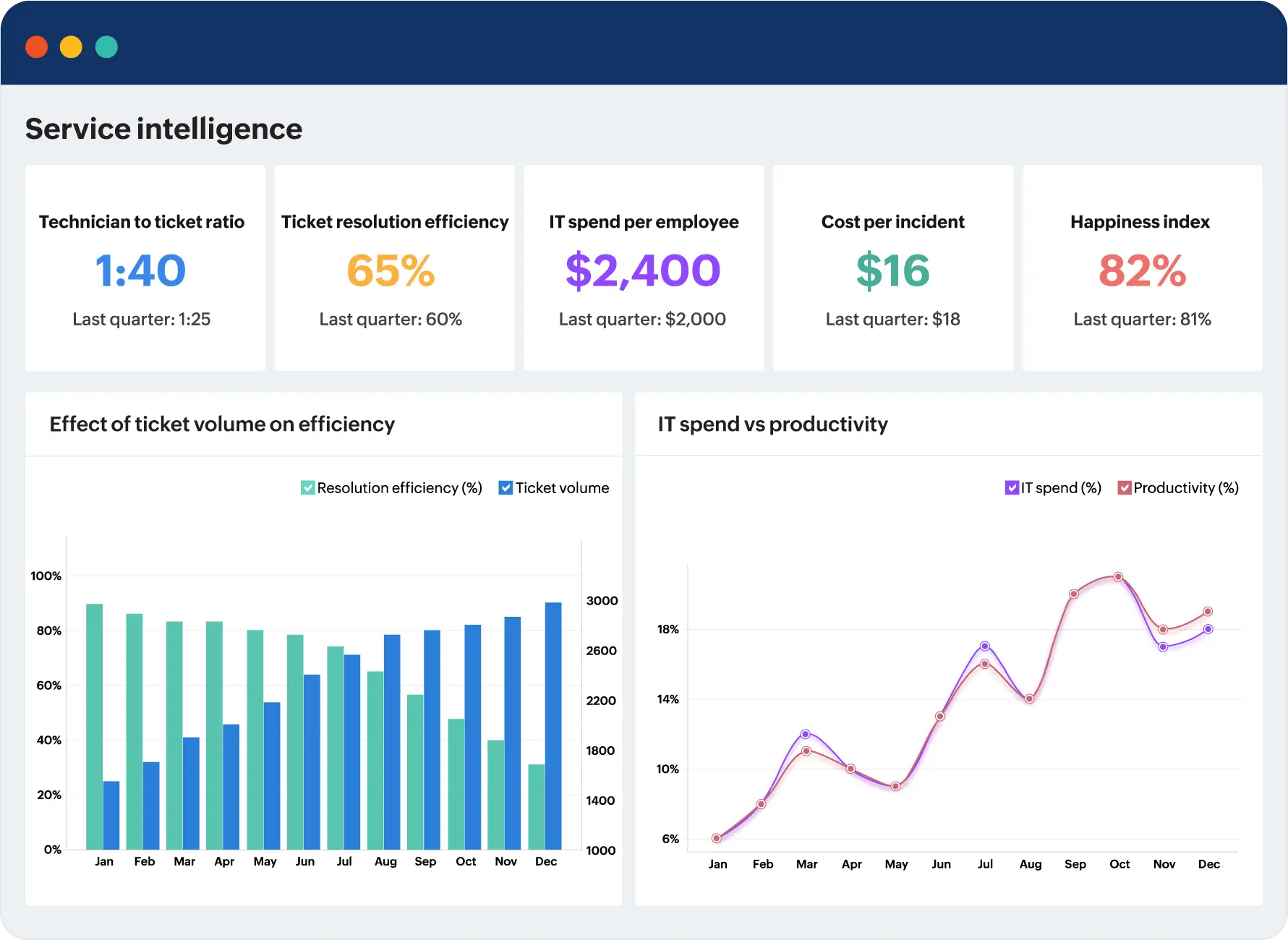Disable the IT spend (%) series checkbox

point(1012,488)
